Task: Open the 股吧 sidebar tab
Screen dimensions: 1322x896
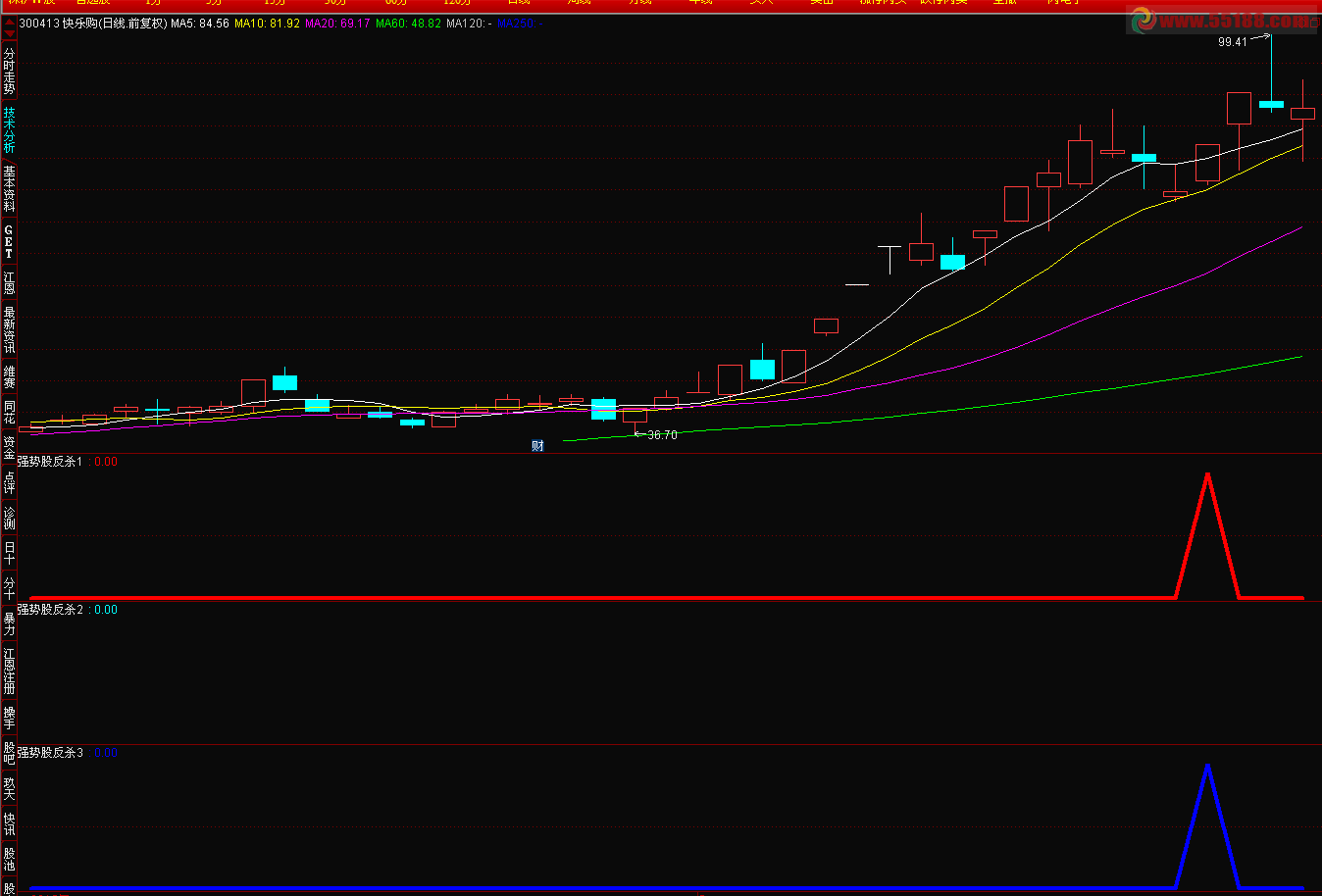Action: click(x=9, y=753)
